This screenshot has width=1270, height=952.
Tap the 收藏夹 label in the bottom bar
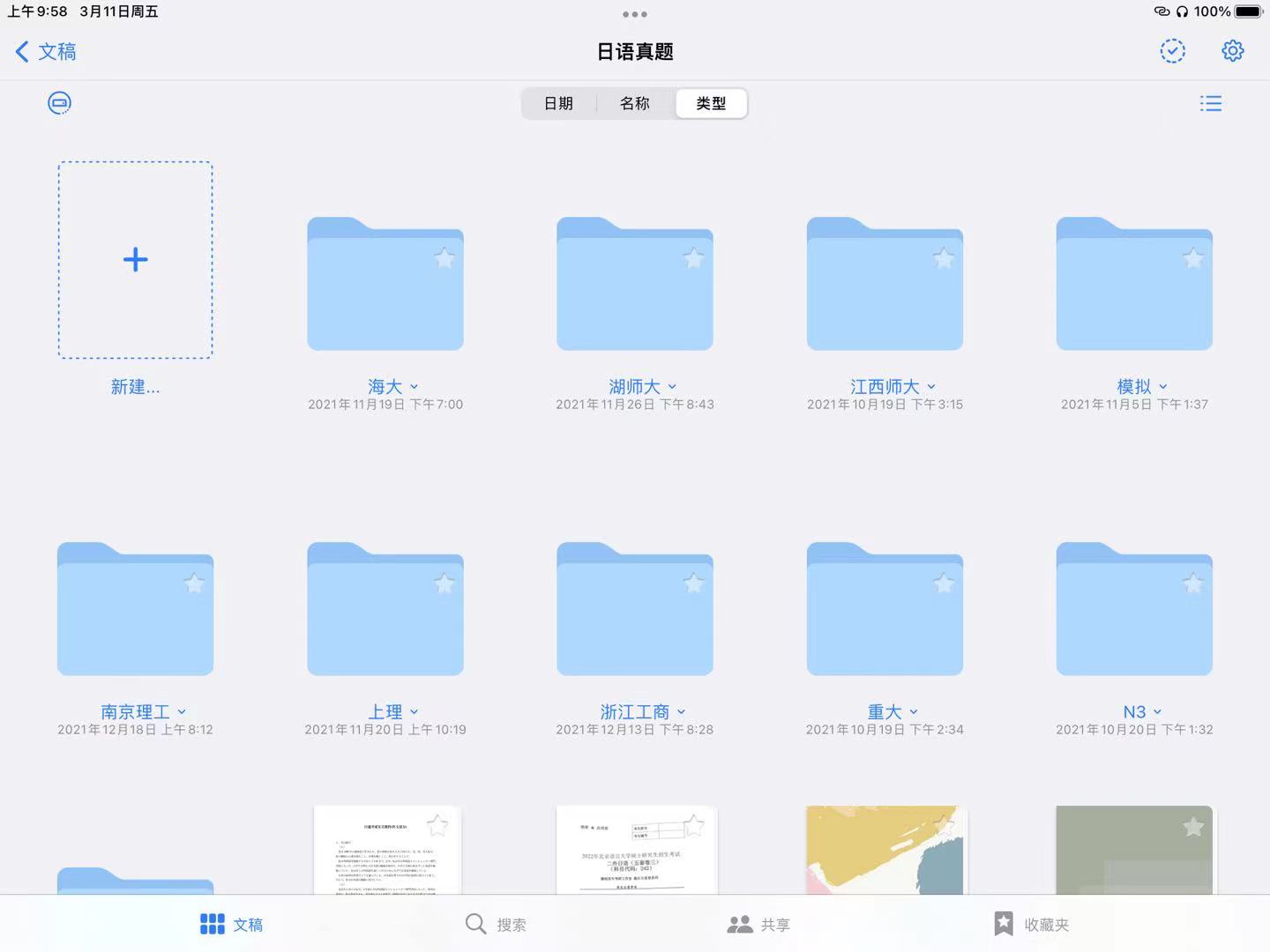(1047, 925)
